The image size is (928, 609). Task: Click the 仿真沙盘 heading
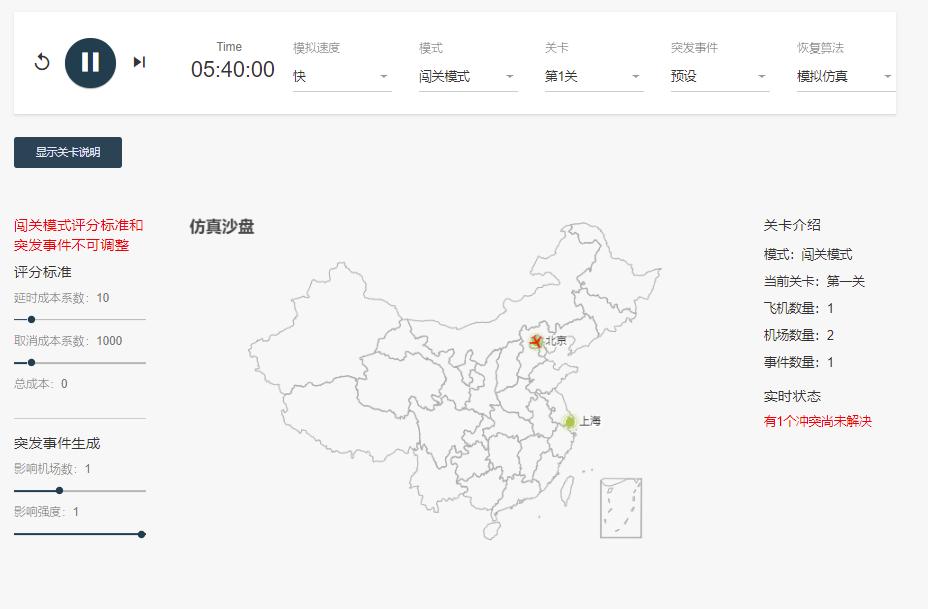pos(221,227)
